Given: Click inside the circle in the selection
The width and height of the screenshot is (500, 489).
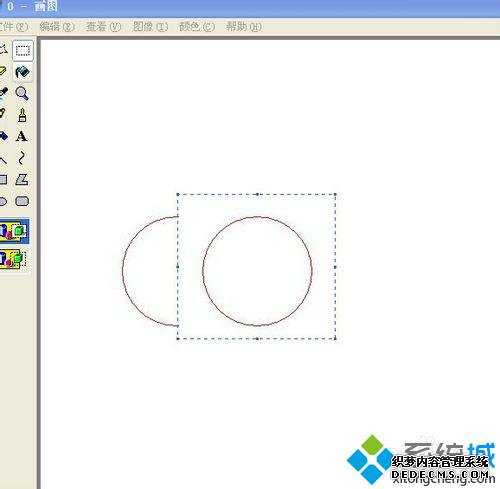Looking at the screenshot, I should pyautogui.click(x=257, y=271).
